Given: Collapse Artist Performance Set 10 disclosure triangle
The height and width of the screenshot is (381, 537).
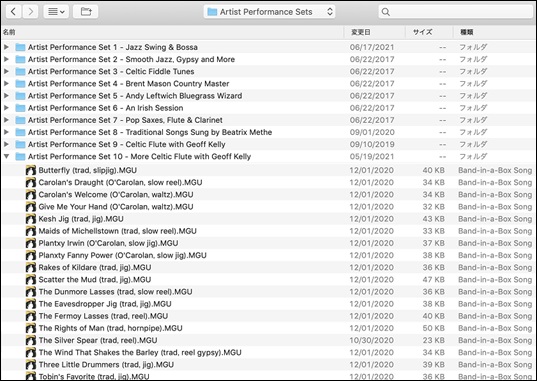Looking at the screenshot, I should point(6,157).
